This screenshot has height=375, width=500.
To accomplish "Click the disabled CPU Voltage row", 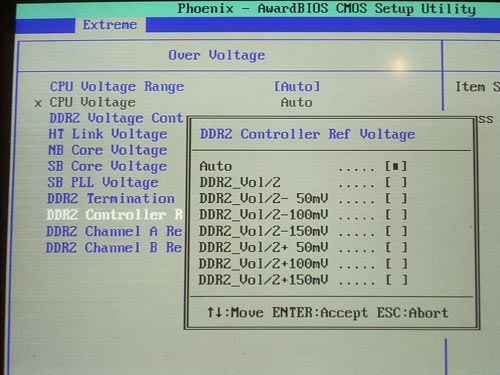I will pos(85,103).
